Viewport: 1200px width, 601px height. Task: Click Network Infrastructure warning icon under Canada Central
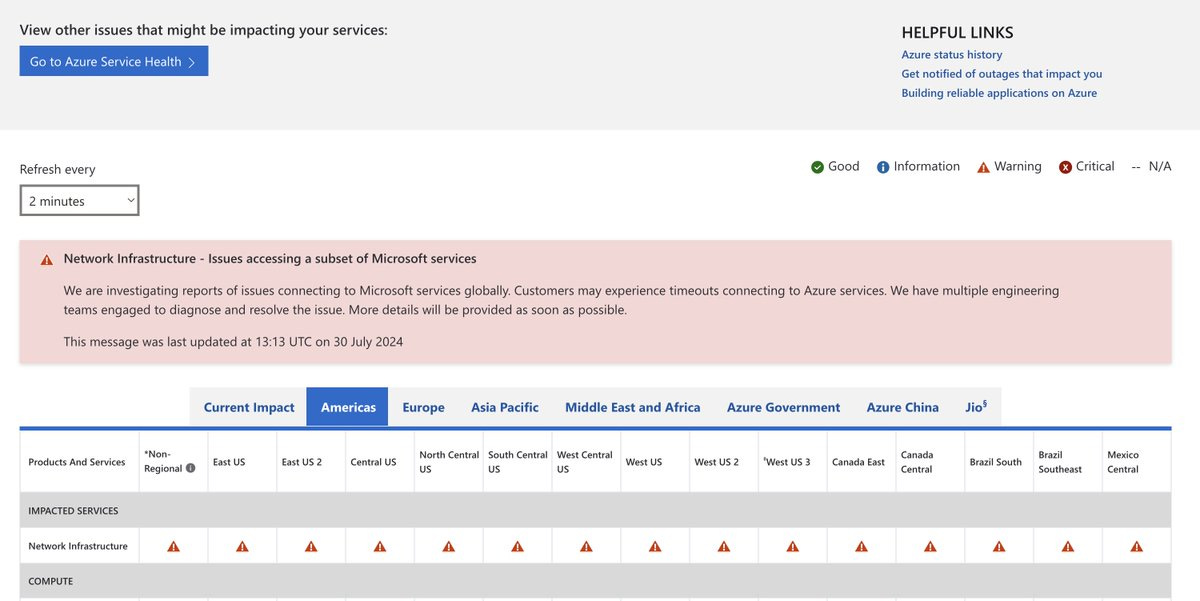click(931, 546)
